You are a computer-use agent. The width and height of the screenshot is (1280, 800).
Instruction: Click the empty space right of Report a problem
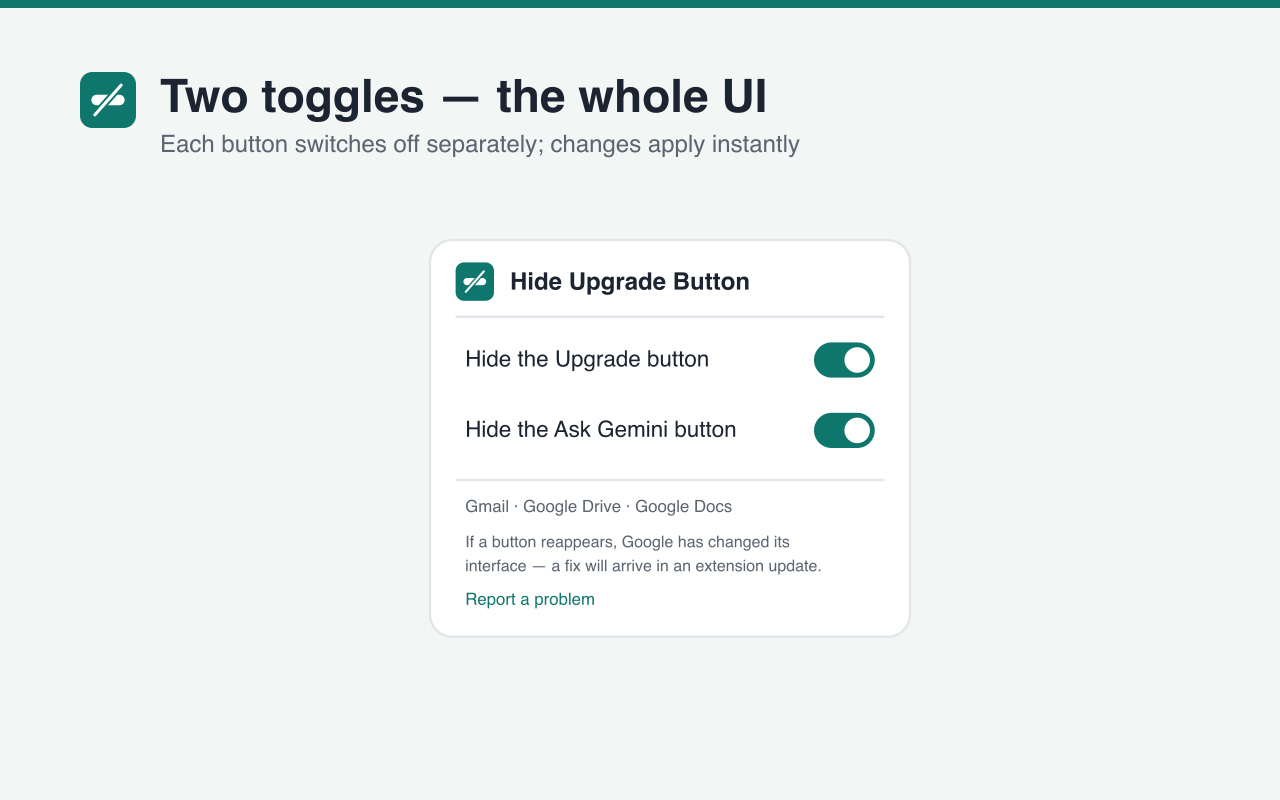click(740, 599)
